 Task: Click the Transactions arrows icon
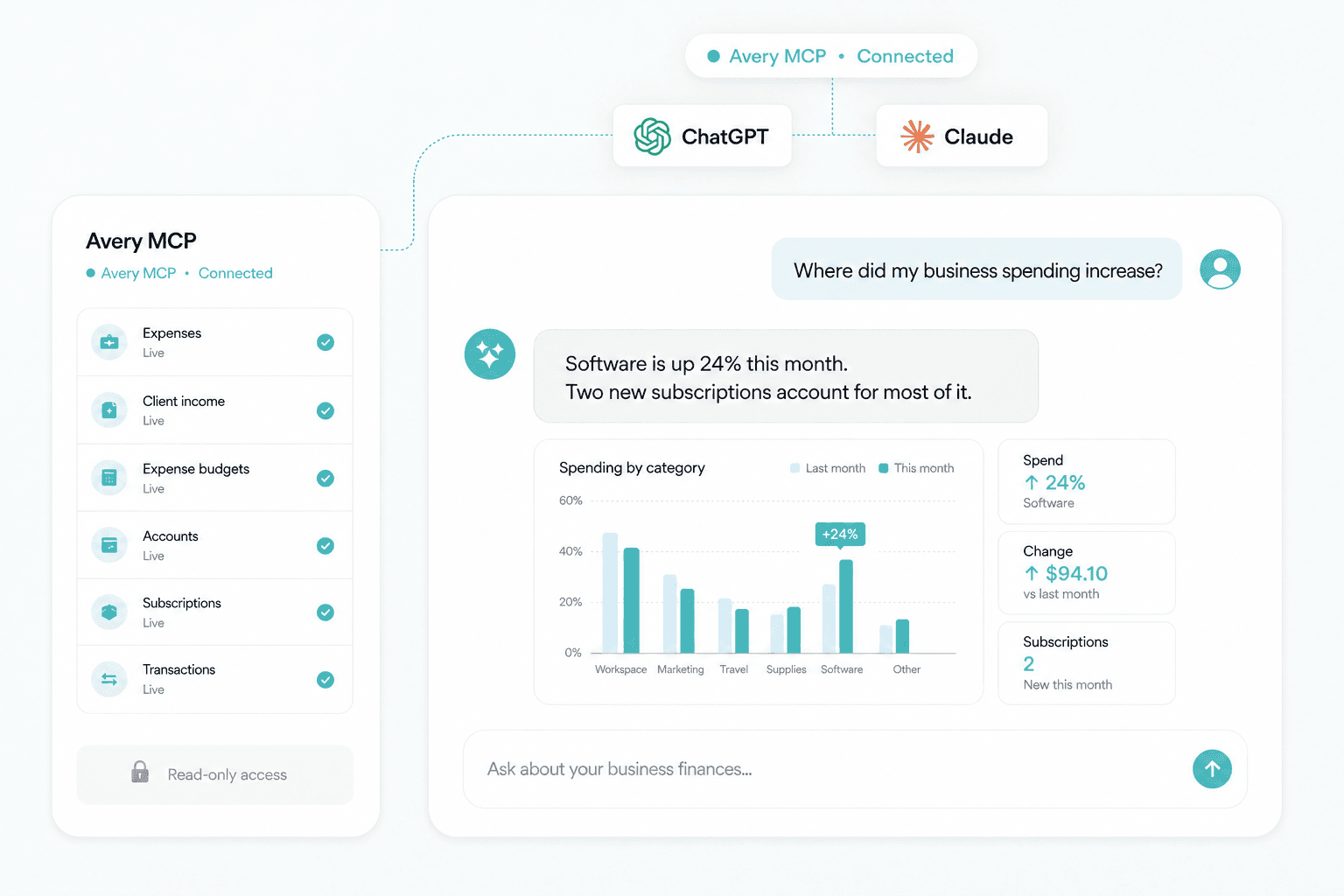click(109, 679)
